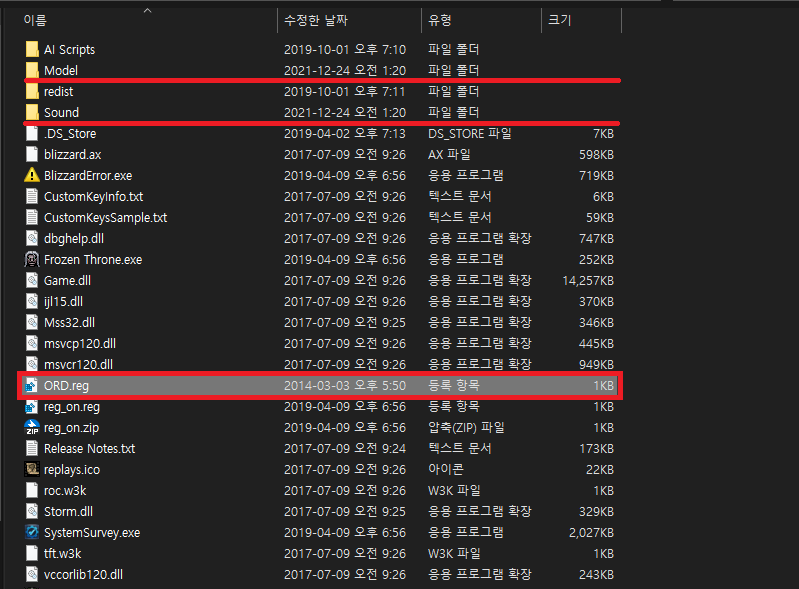Click the 2,027KB size of SystemSurvey.exe
The image size is (799, 589).
point(591,532)
